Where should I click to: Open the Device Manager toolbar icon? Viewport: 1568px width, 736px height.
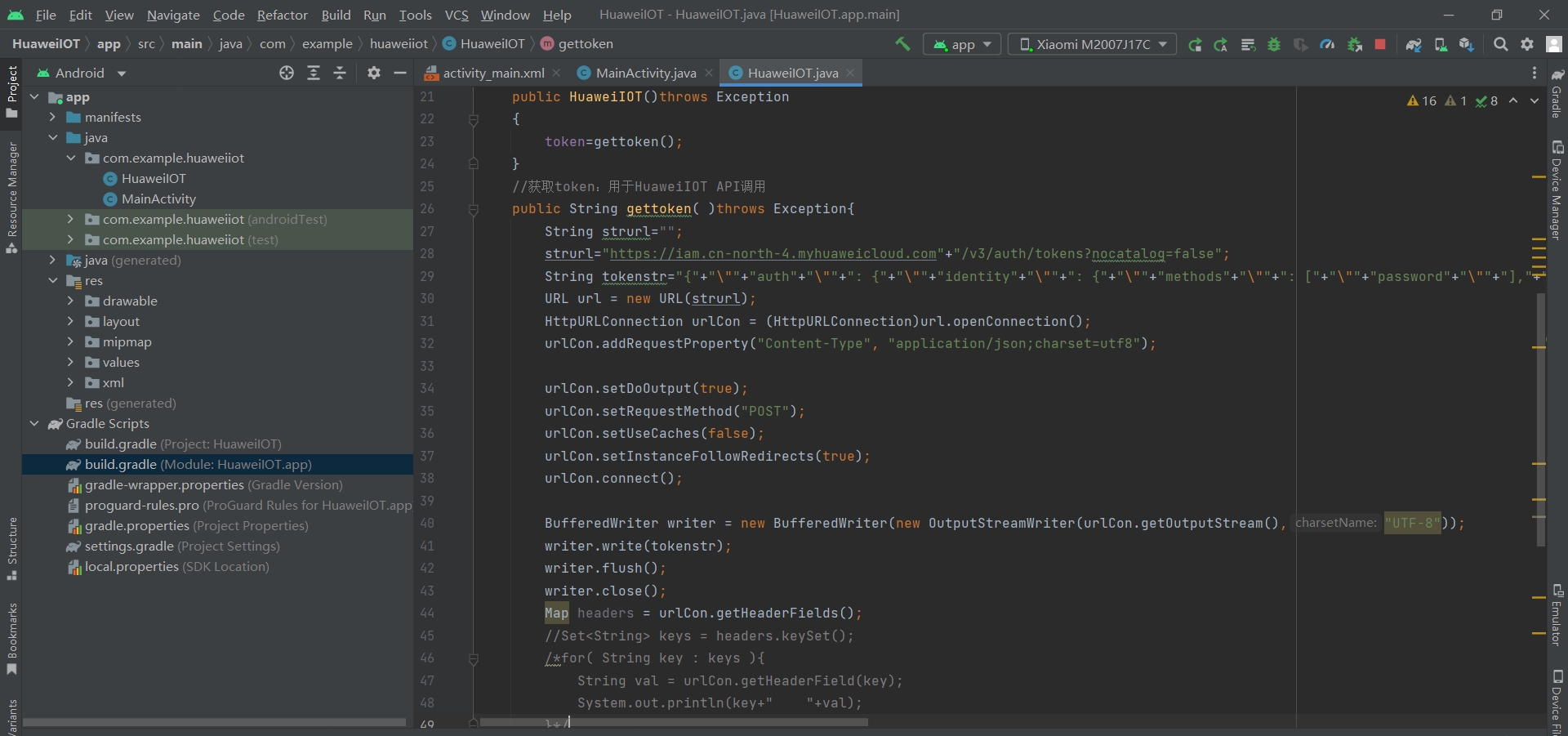point(1441,44)
